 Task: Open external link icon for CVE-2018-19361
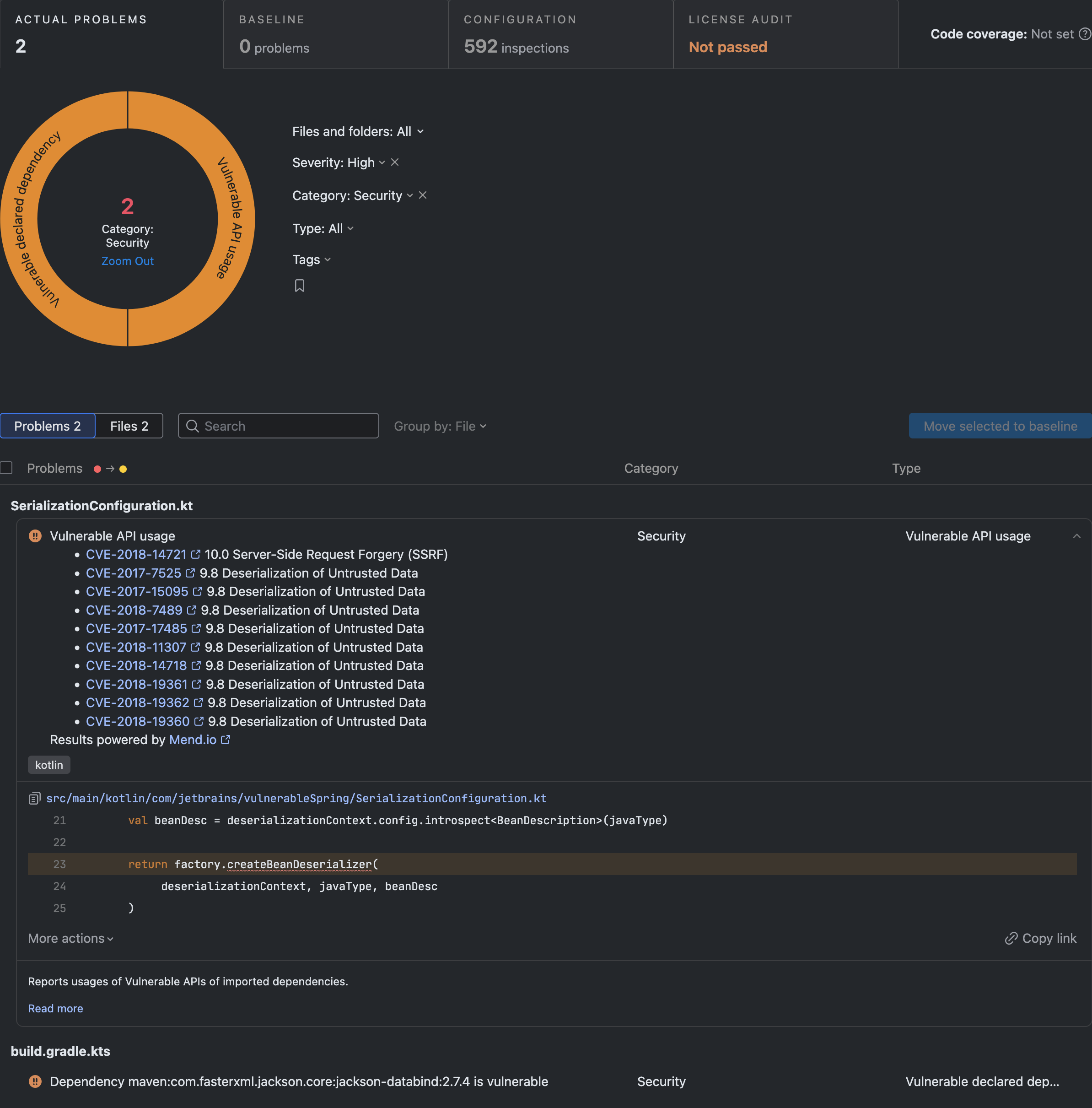pyautogui.click(x=197, y=684)
